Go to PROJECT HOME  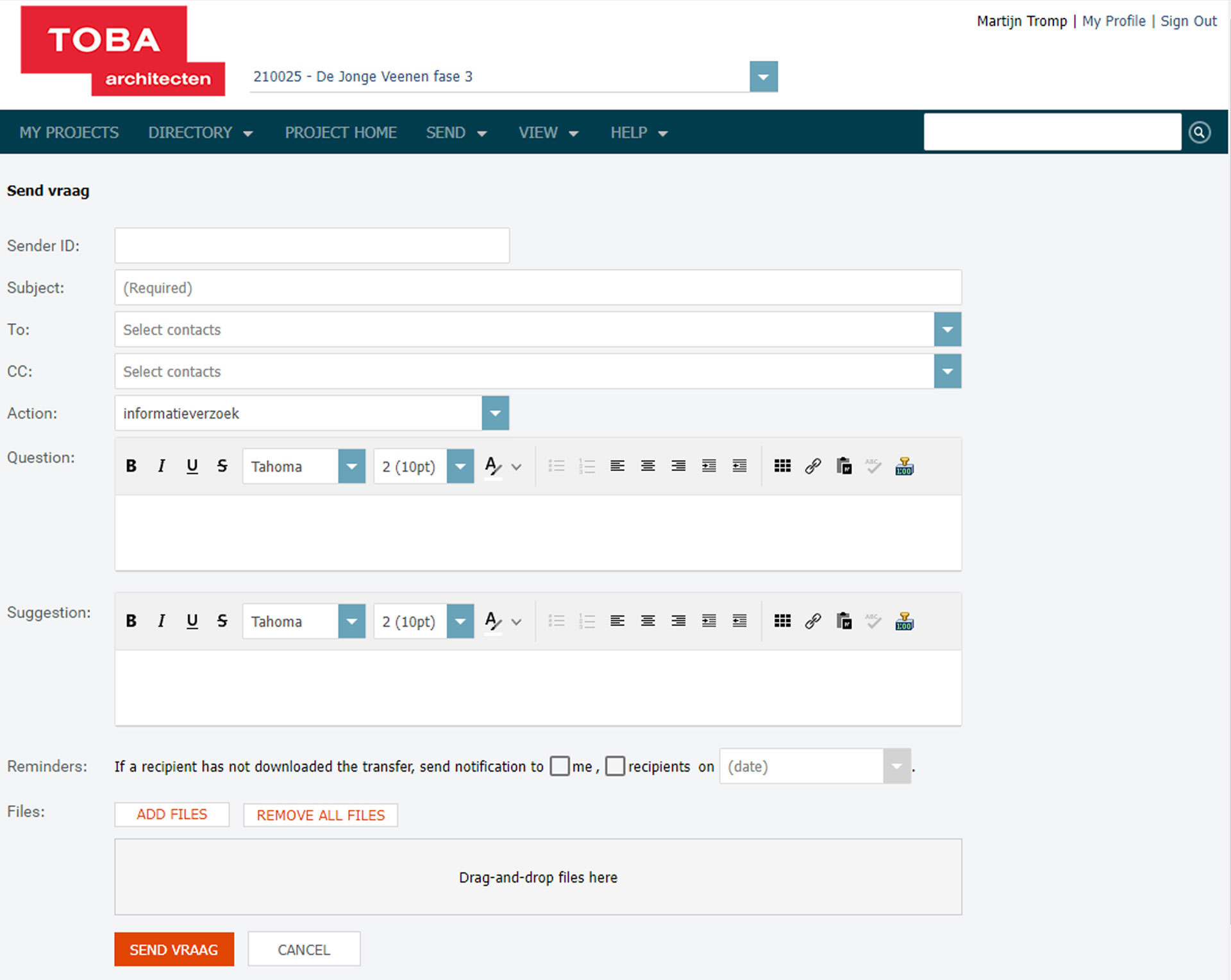(340, 132)
